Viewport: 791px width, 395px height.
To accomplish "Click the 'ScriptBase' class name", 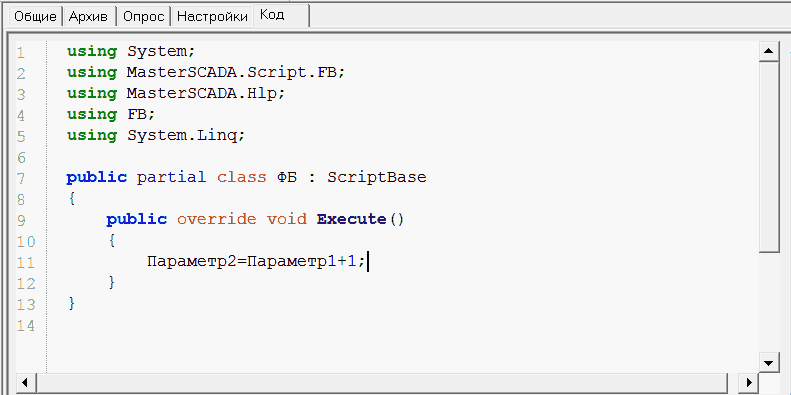I will point(377,178).
